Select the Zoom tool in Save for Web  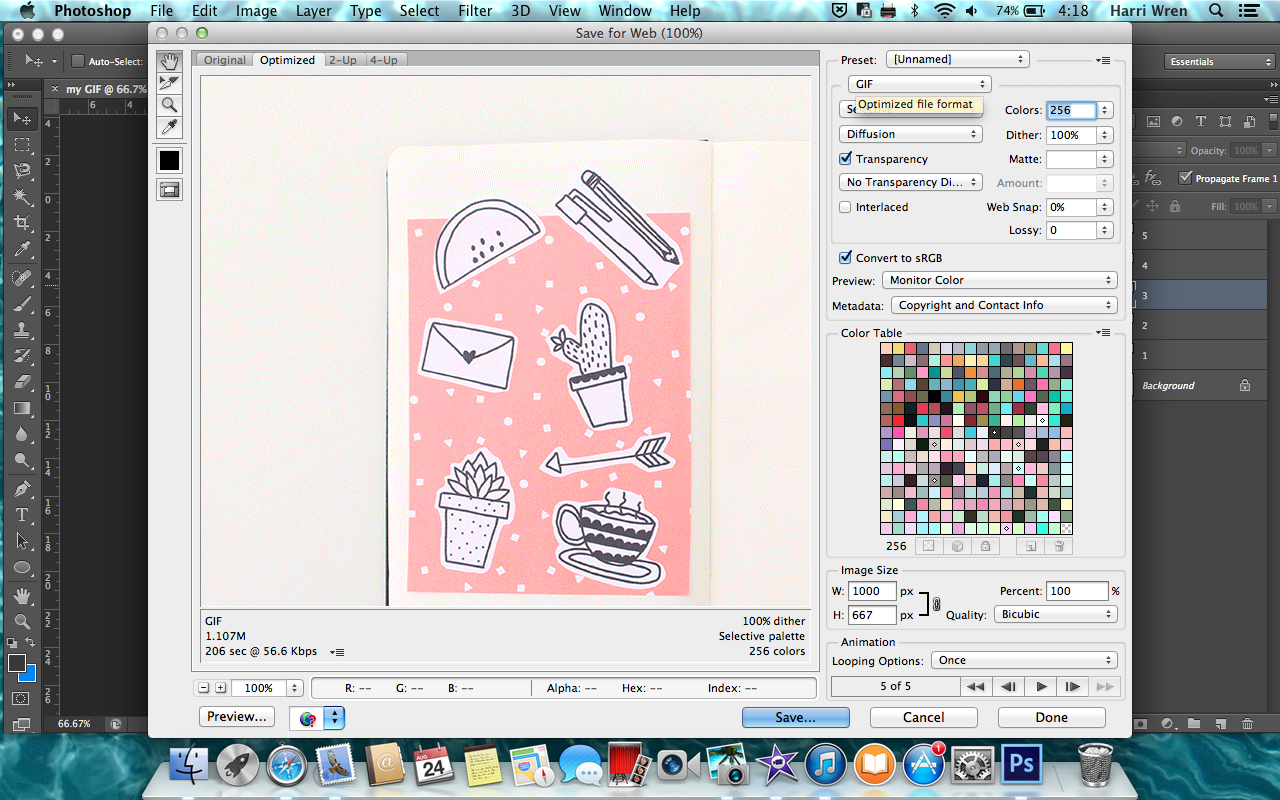pos(169,105)
